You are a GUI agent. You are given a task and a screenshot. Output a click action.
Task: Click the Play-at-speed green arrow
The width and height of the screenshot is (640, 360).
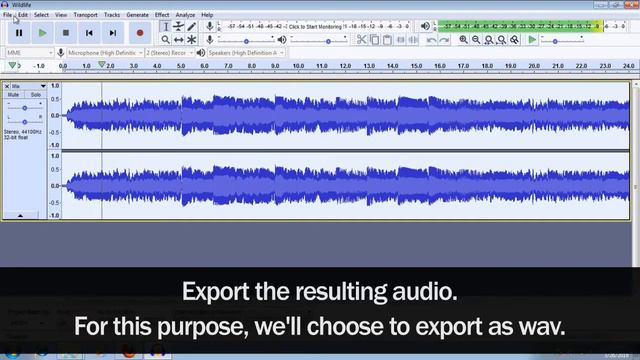tap(532, 40)
